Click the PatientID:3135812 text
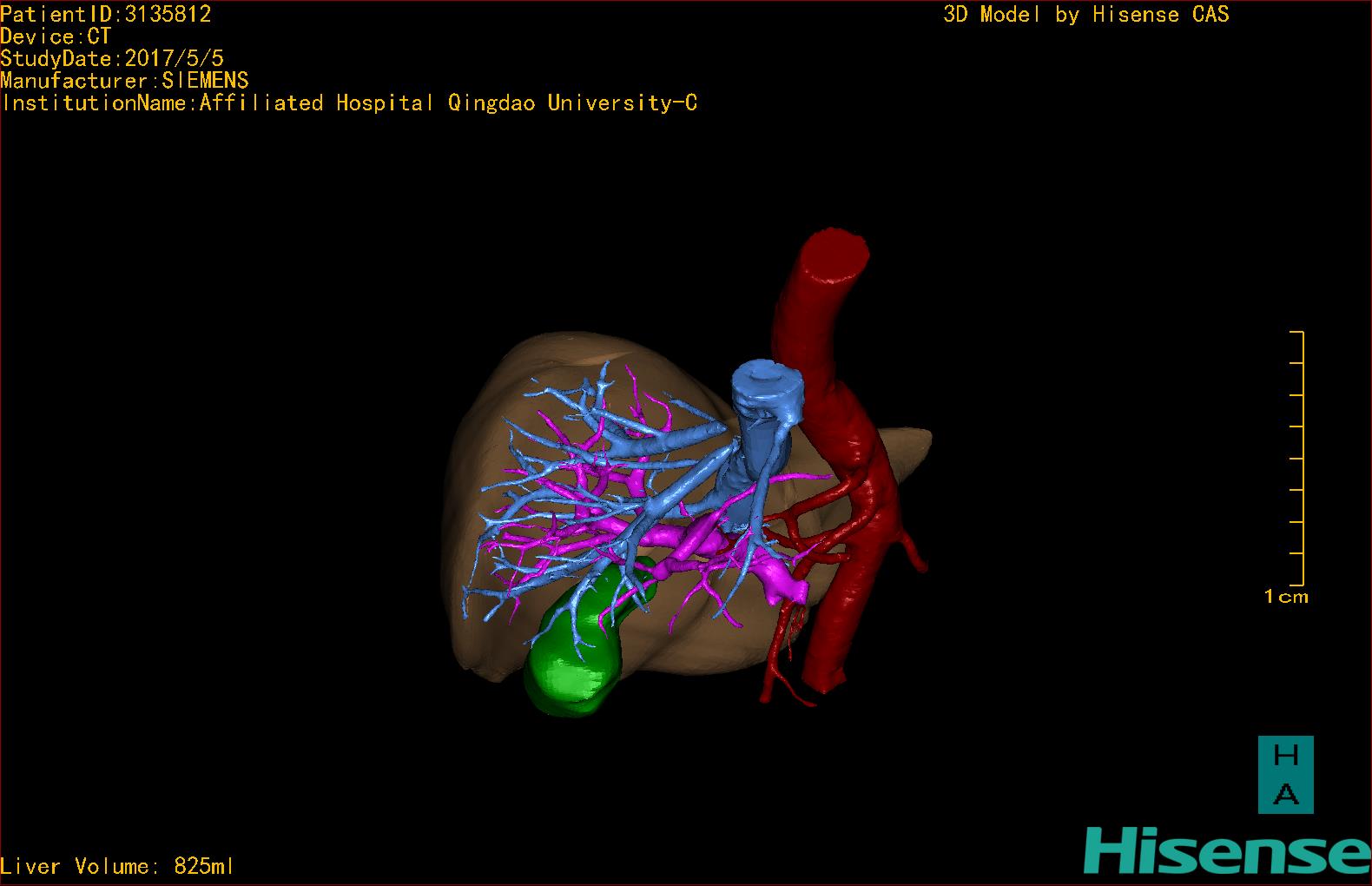The image size is (1372, 886). coord(106,14)
